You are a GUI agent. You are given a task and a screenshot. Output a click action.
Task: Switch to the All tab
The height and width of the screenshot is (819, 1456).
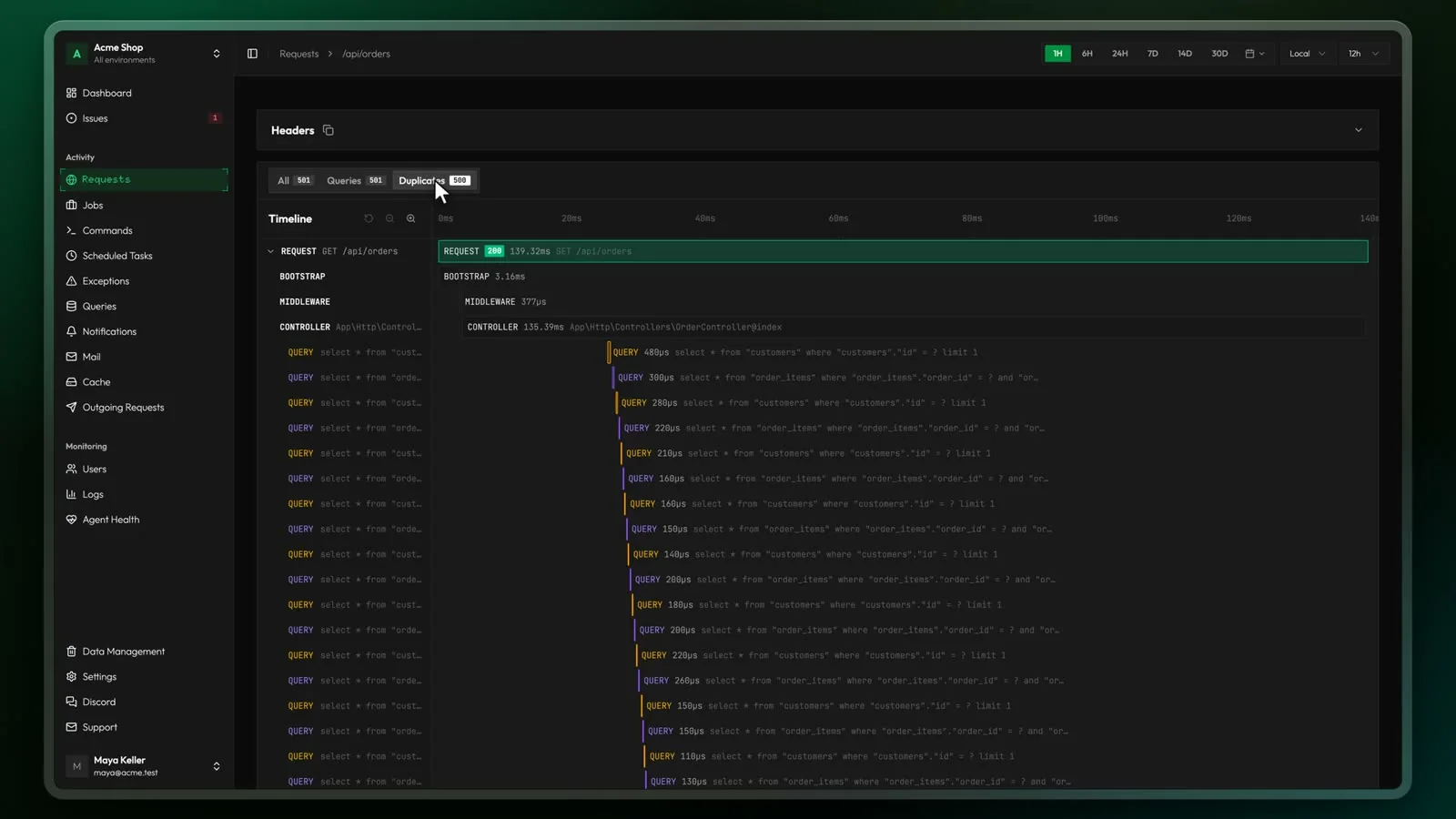pyautogui.click(x=294, y=180)
